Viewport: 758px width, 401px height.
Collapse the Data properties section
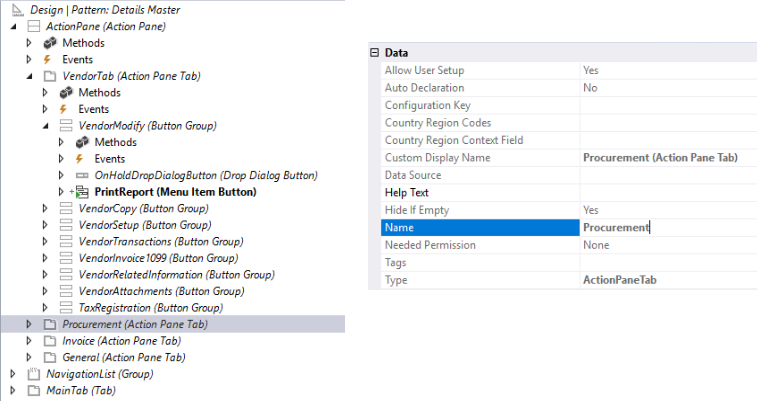(375, 53)
